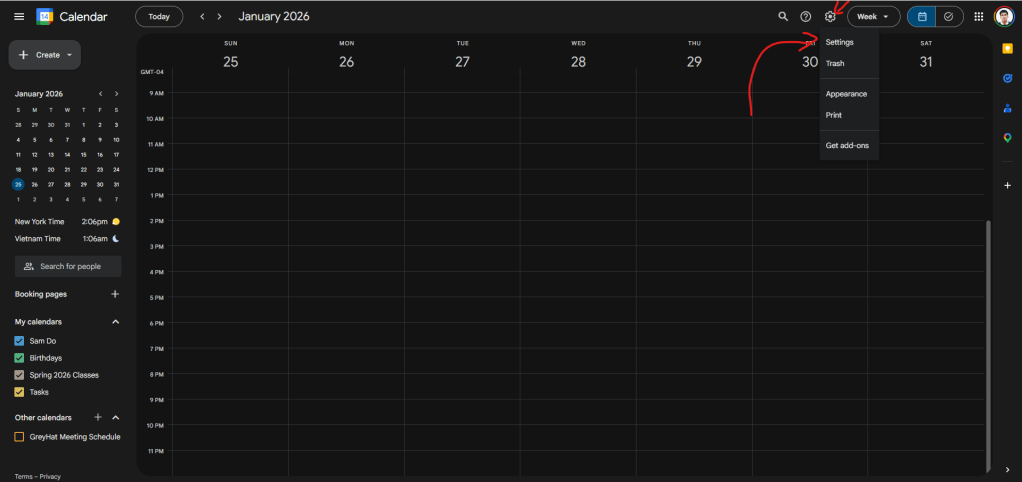Screen dimensions: 1022x482
Task: Toggle the Birthdays calendar checkbox
Action: [19, 358]
